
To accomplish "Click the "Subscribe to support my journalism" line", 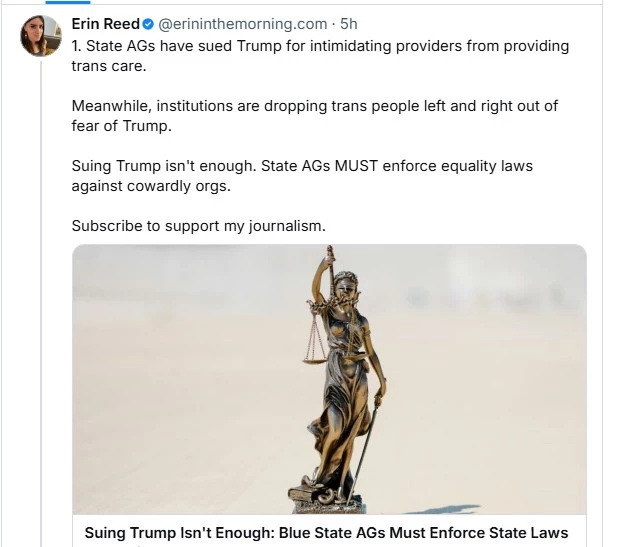I will coord(198,225).
